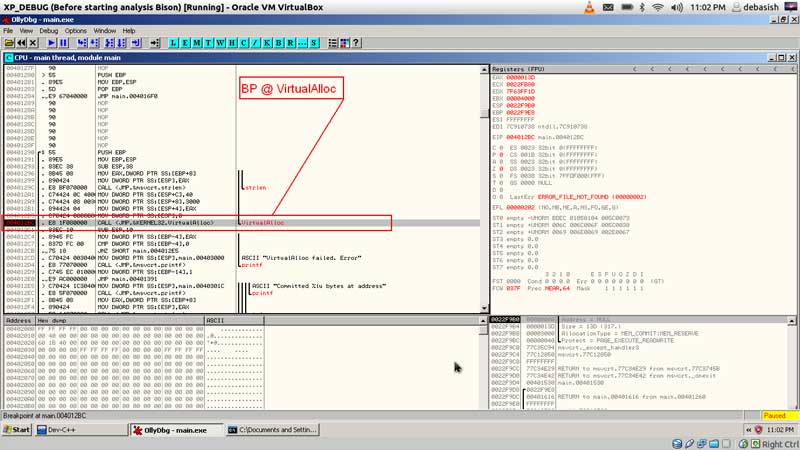Click the Address column header in dump

click(19, 320)
